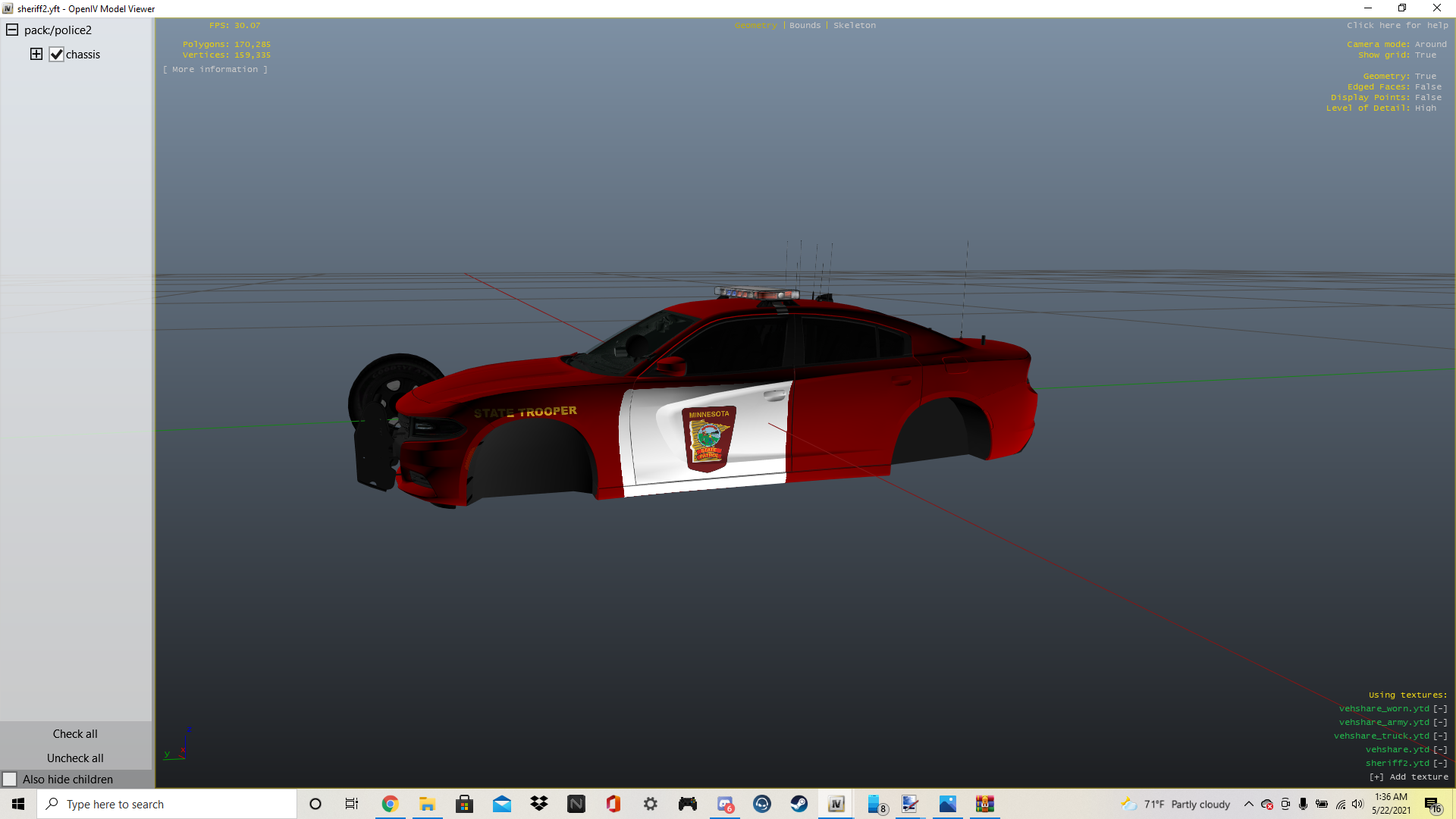Screen dimensions: 1456x819
Task: Collapse the pack:/police2 root node
Action: click(12, 30)
